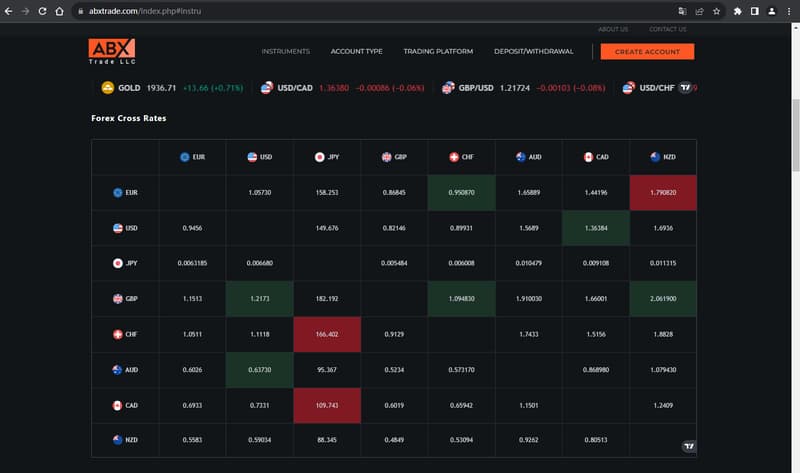Click the GOLD coin icon in ticker
Screen dimensions: 800x473
tap(107, 88)
